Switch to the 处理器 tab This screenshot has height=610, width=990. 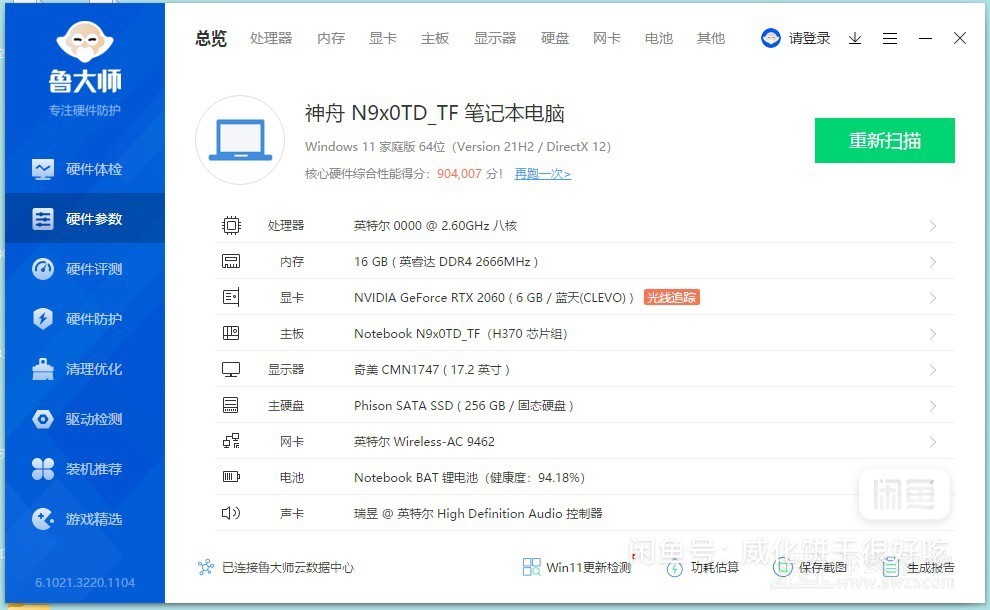coord(271,38)
